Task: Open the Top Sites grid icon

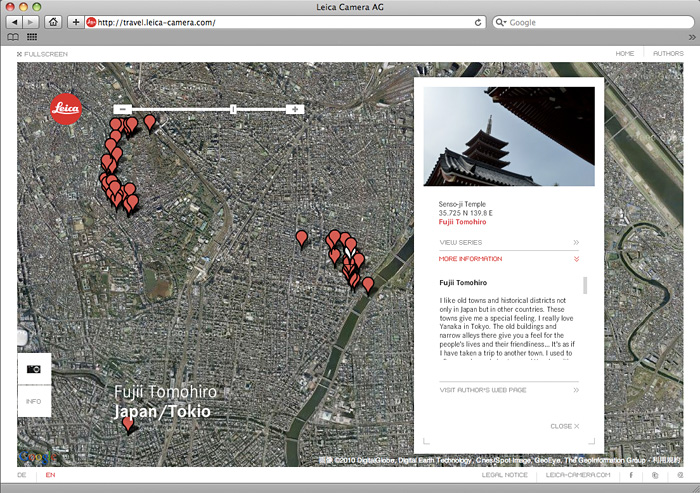Action: coord(32,37)
